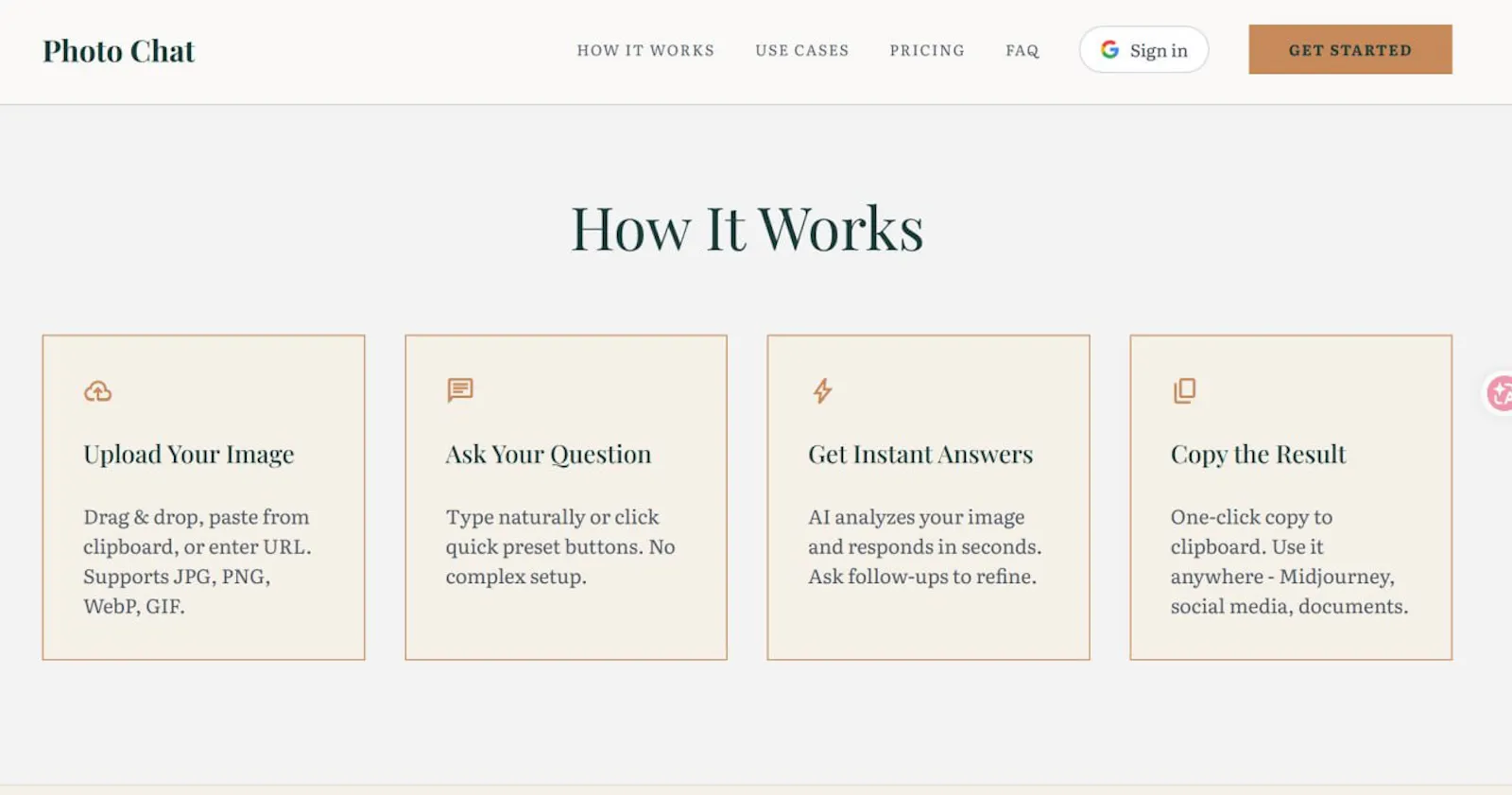Go to the Pricing nav item

[x=927, y=50]
